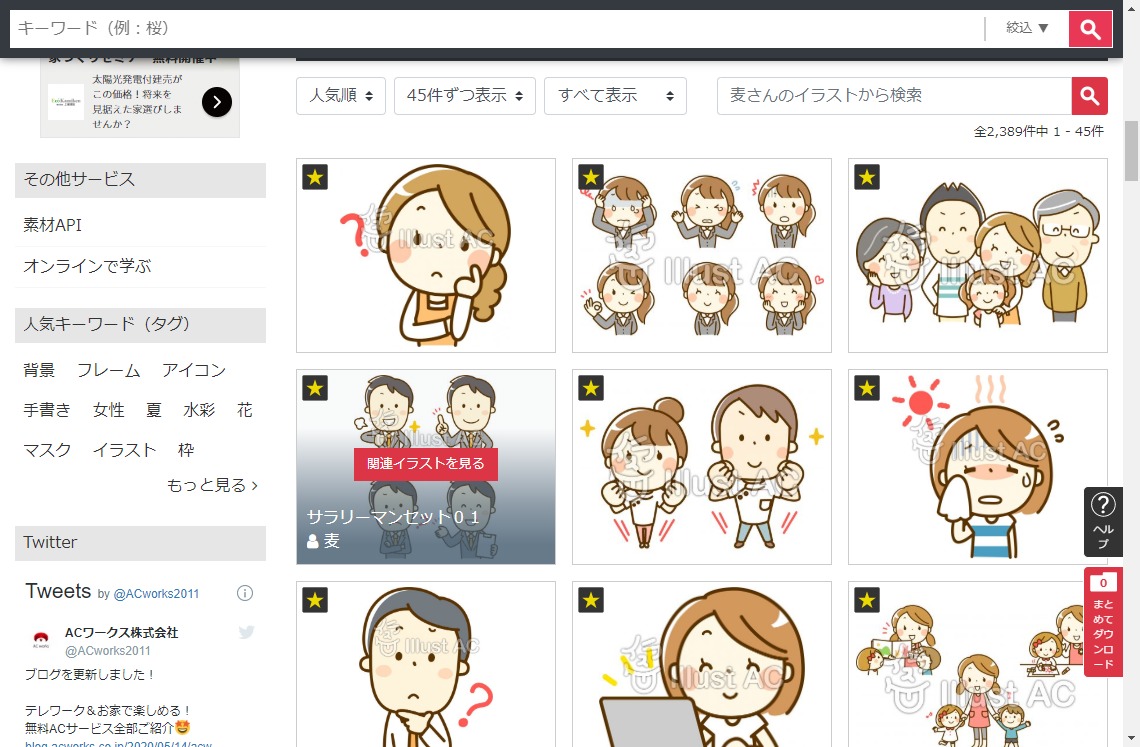The width and height of the screenshot is (1140, 747).
Task: Open the 人気順 sort dropdown
Action: pos(341,96)
